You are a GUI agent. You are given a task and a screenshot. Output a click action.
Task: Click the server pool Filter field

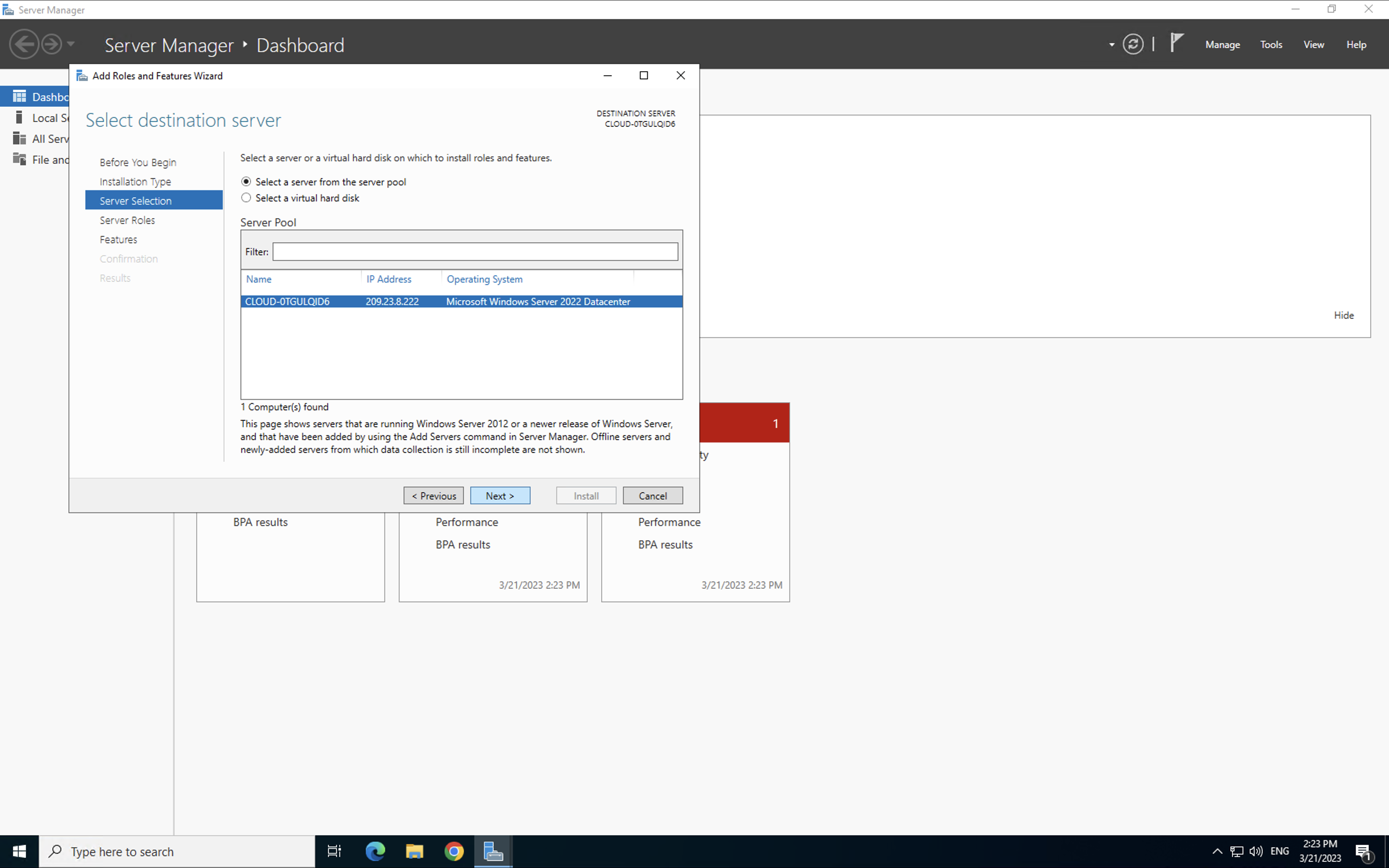[475, 252]
